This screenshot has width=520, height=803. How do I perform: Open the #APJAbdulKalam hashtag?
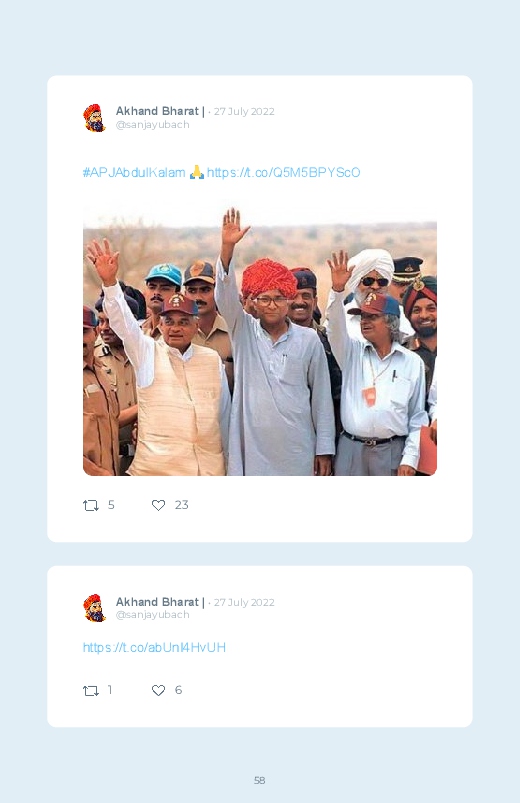pos(134,173)
